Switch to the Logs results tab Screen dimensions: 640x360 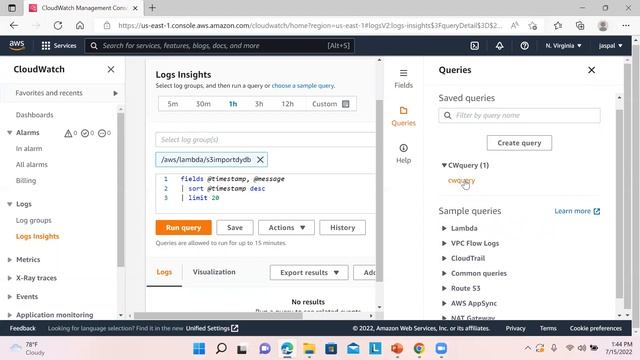(164, 272)
